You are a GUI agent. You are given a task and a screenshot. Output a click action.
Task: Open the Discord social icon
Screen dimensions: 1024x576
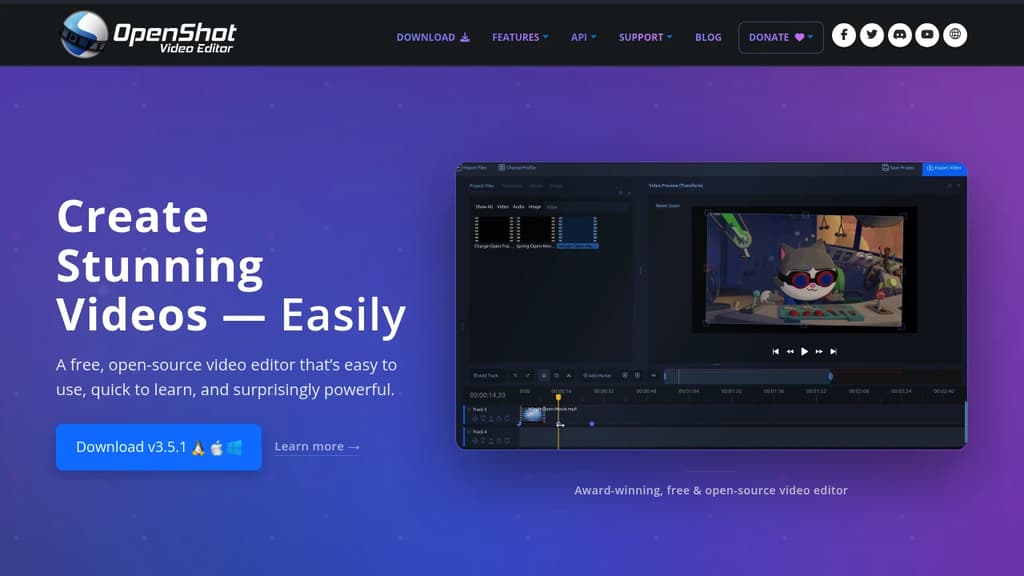900,35
